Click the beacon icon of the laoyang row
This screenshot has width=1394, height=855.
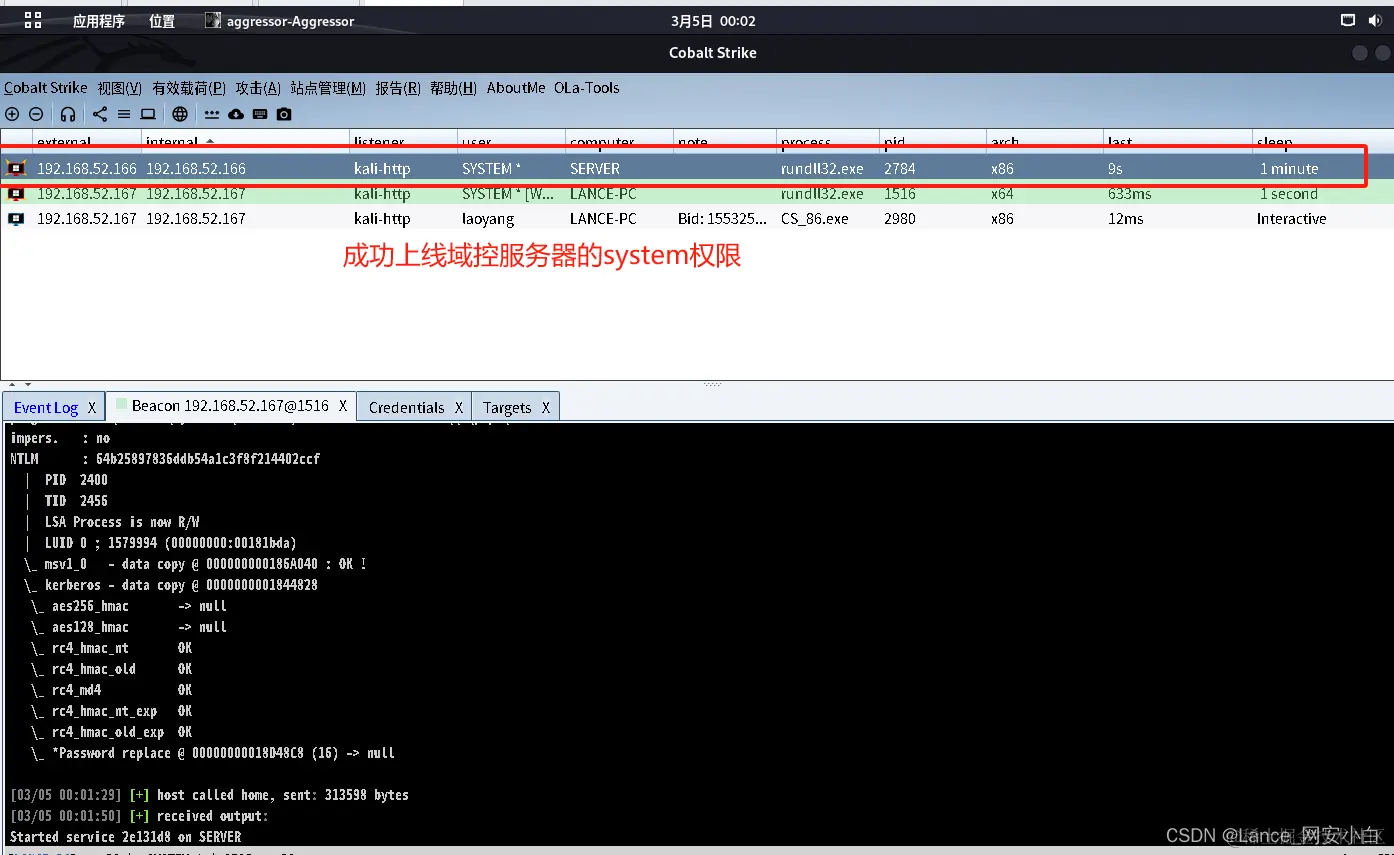click(x=16, y=218)
